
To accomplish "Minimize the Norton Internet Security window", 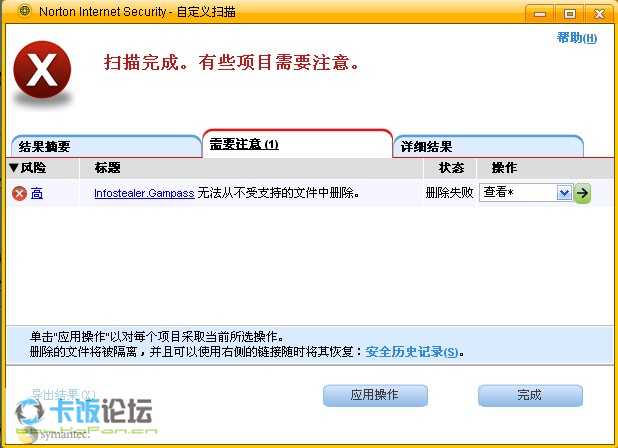I will [x=540, y=14].
